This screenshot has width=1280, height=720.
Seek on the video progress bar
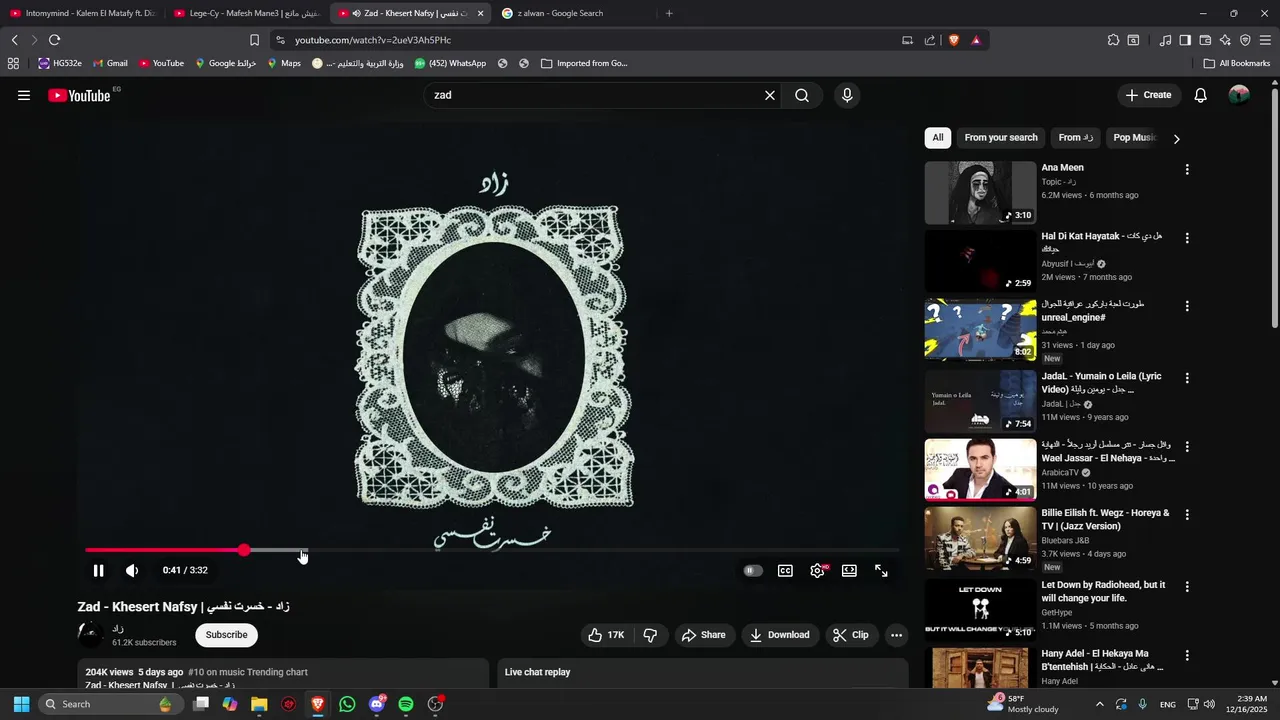tap(492, 550)
